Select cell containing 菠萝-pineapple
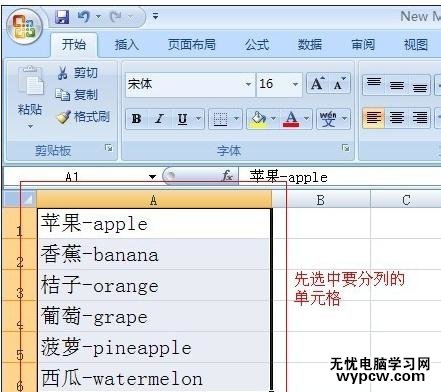The height and width of the screenshot is (392, 441). (x=154, y=347)
